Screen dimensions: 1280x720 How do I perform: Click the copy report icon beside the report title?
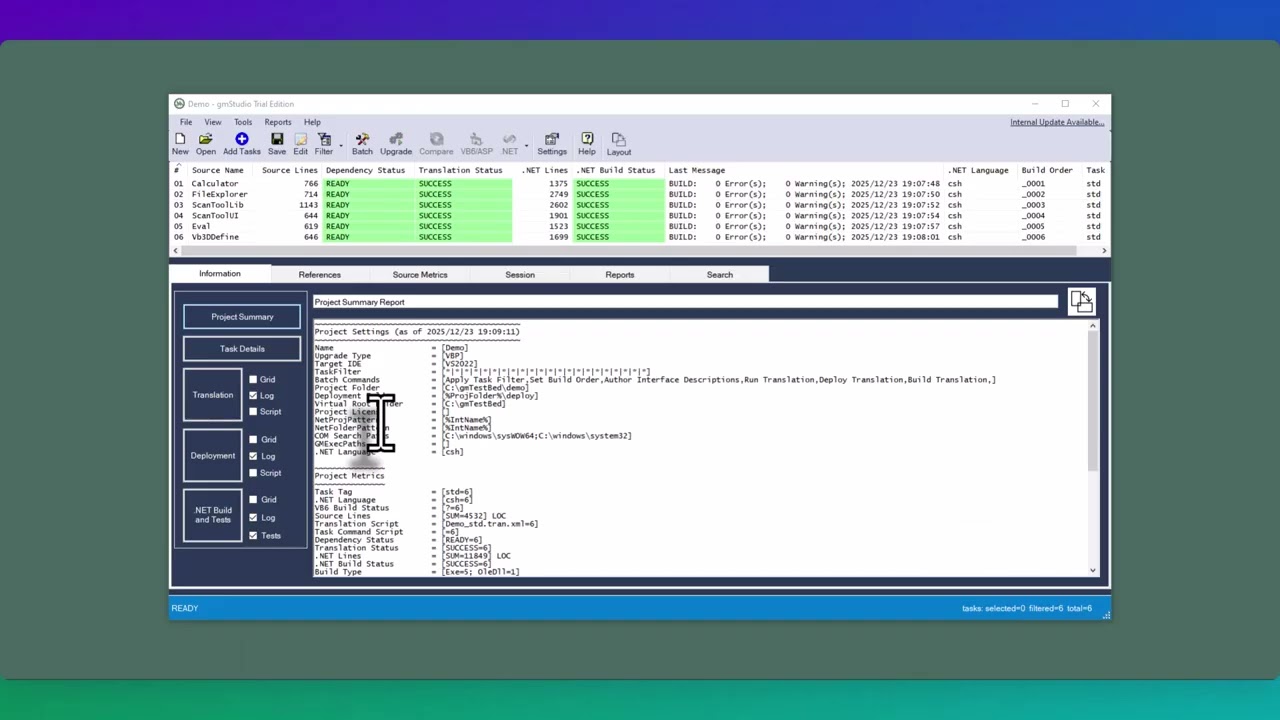coord(1081,301)
